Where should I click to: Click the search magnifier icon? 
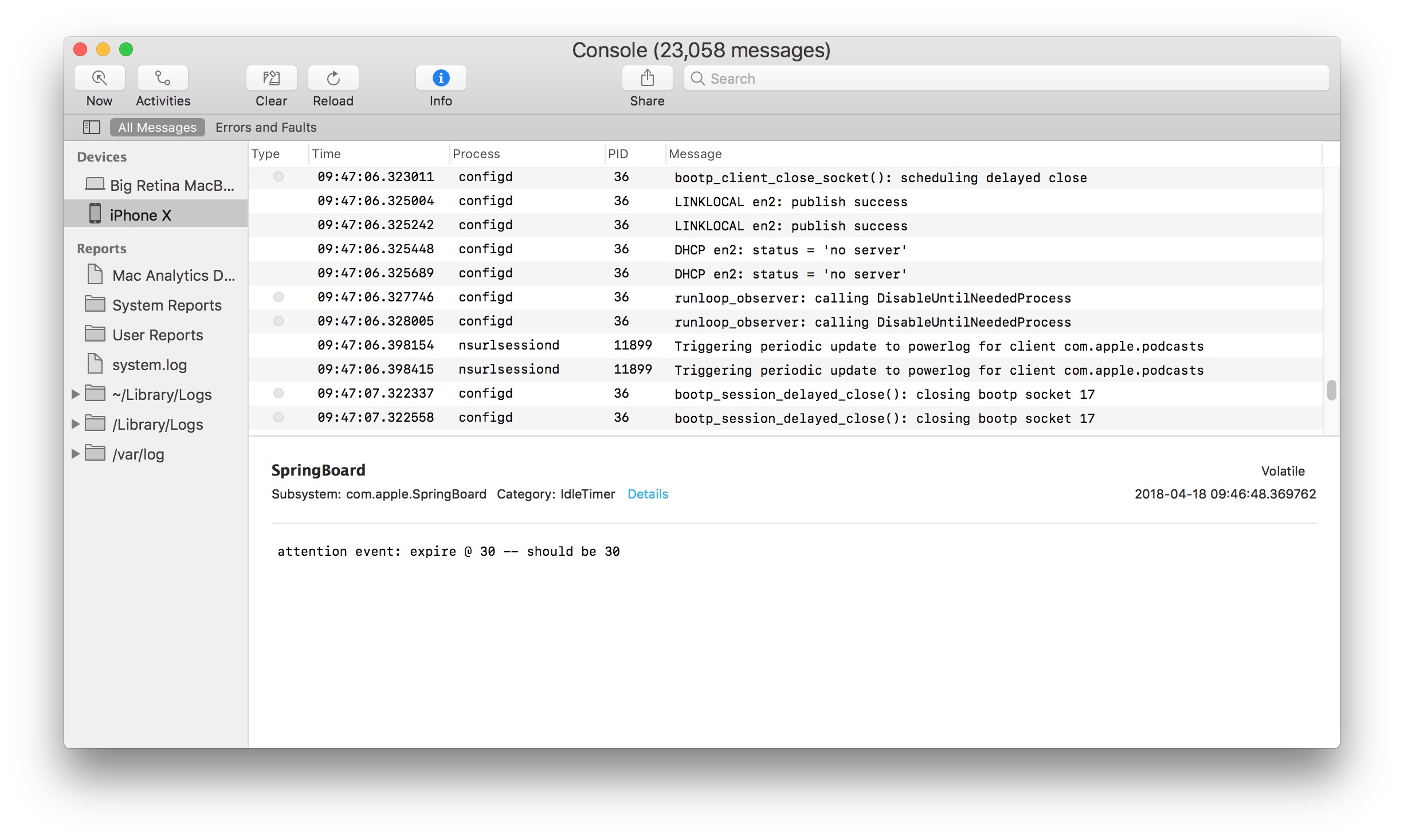[x=697, y=78]
